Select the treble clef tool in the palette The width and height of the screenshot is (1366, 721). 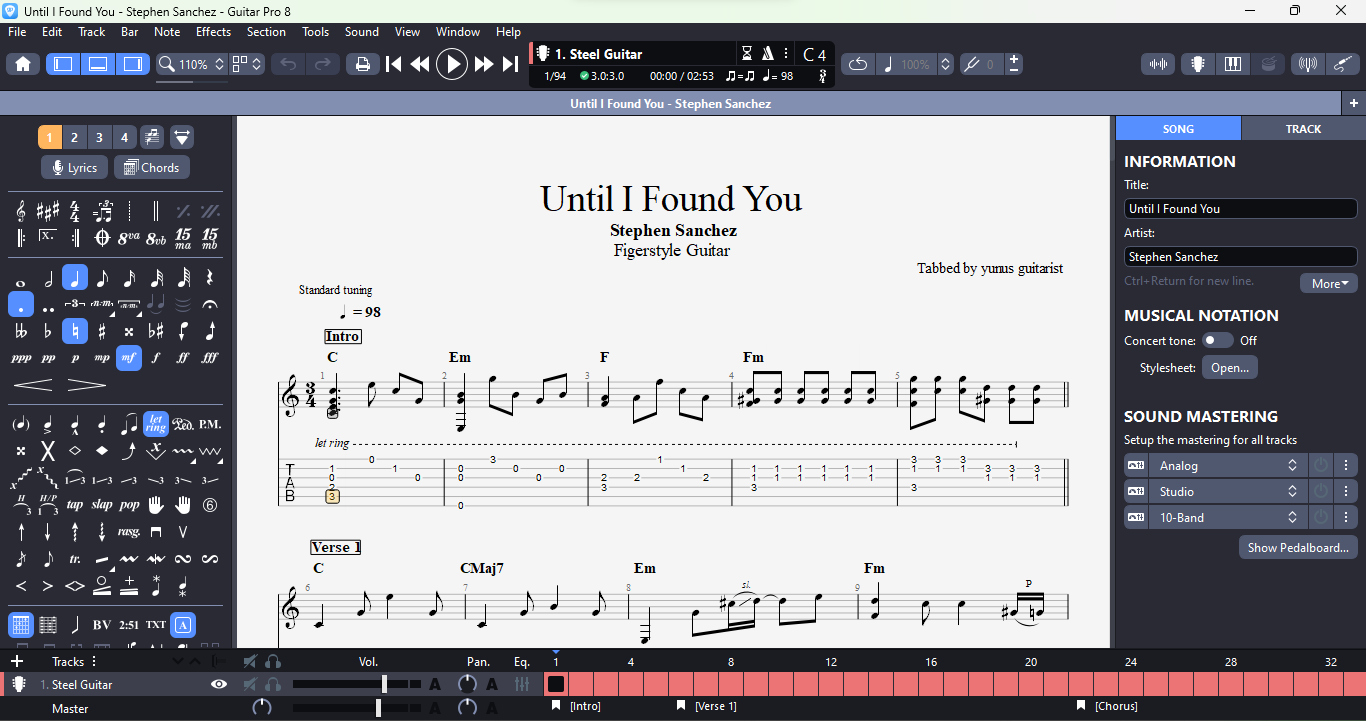click(x=21, y=211)
